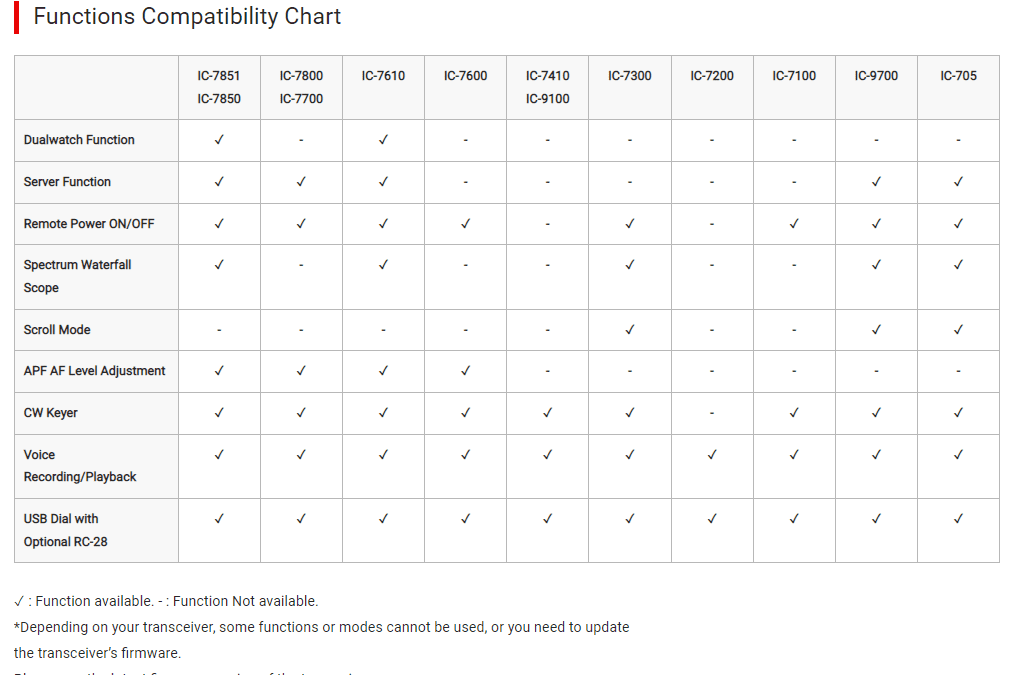Click the CW Keyer dash under IC-7200

(712, 413)
